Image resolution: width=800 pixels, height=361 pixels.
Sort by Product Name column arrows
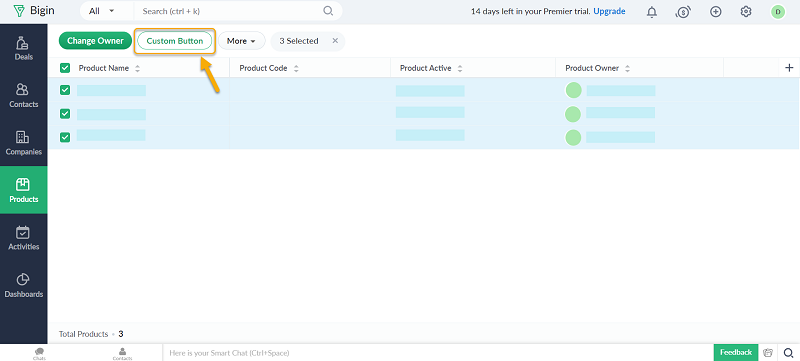137,68
